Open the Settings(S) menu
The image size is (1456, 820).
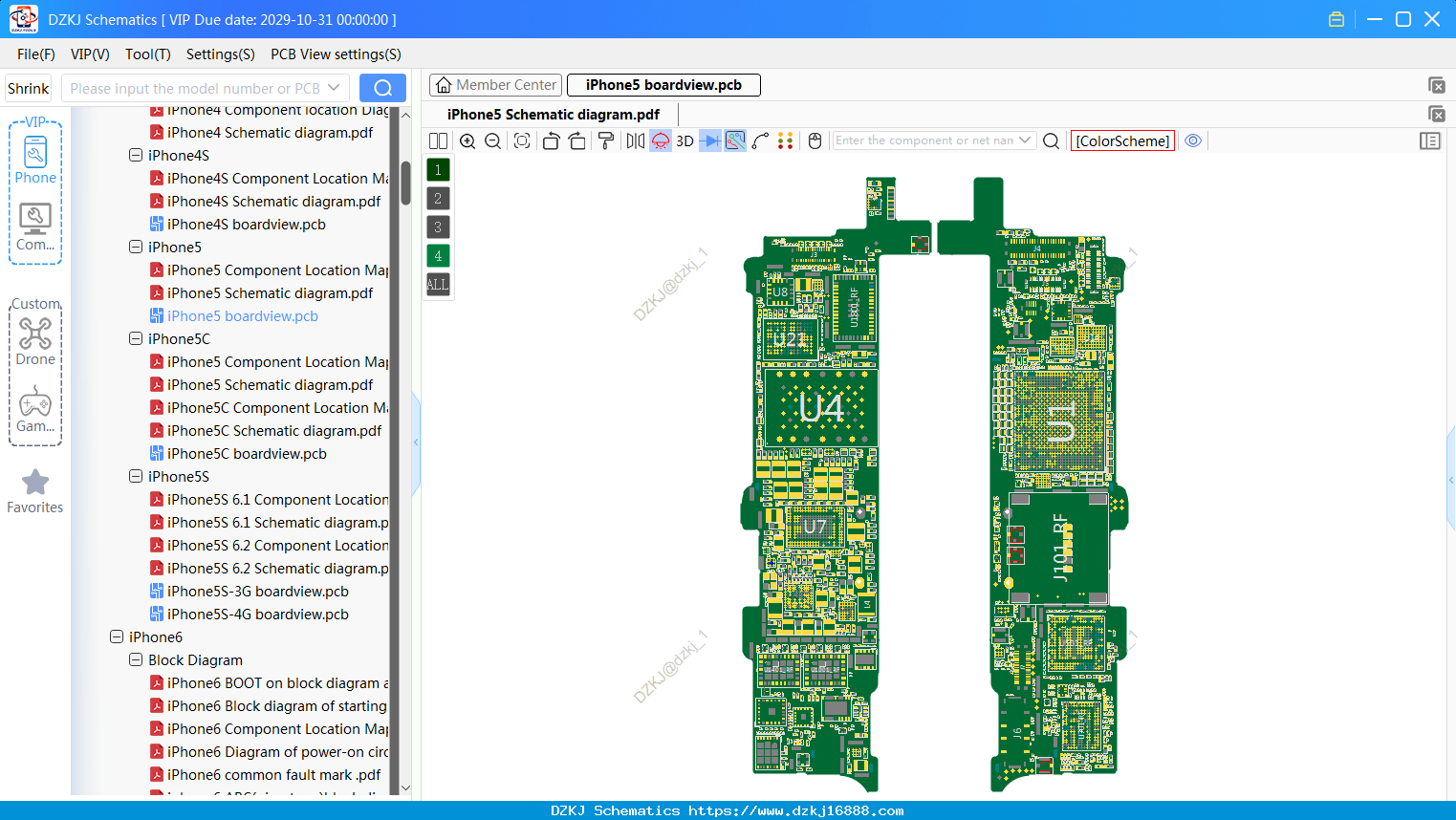tap(221, 54)
